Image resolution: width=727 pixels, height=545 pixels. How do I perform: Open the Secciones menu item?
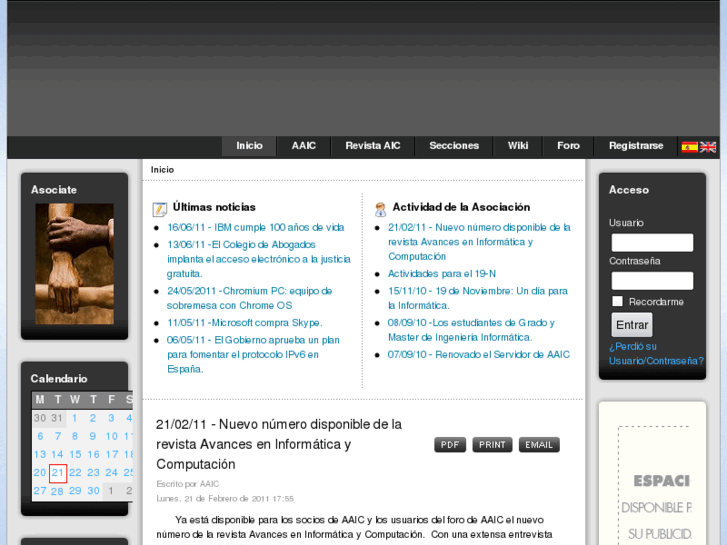(454, 146)
